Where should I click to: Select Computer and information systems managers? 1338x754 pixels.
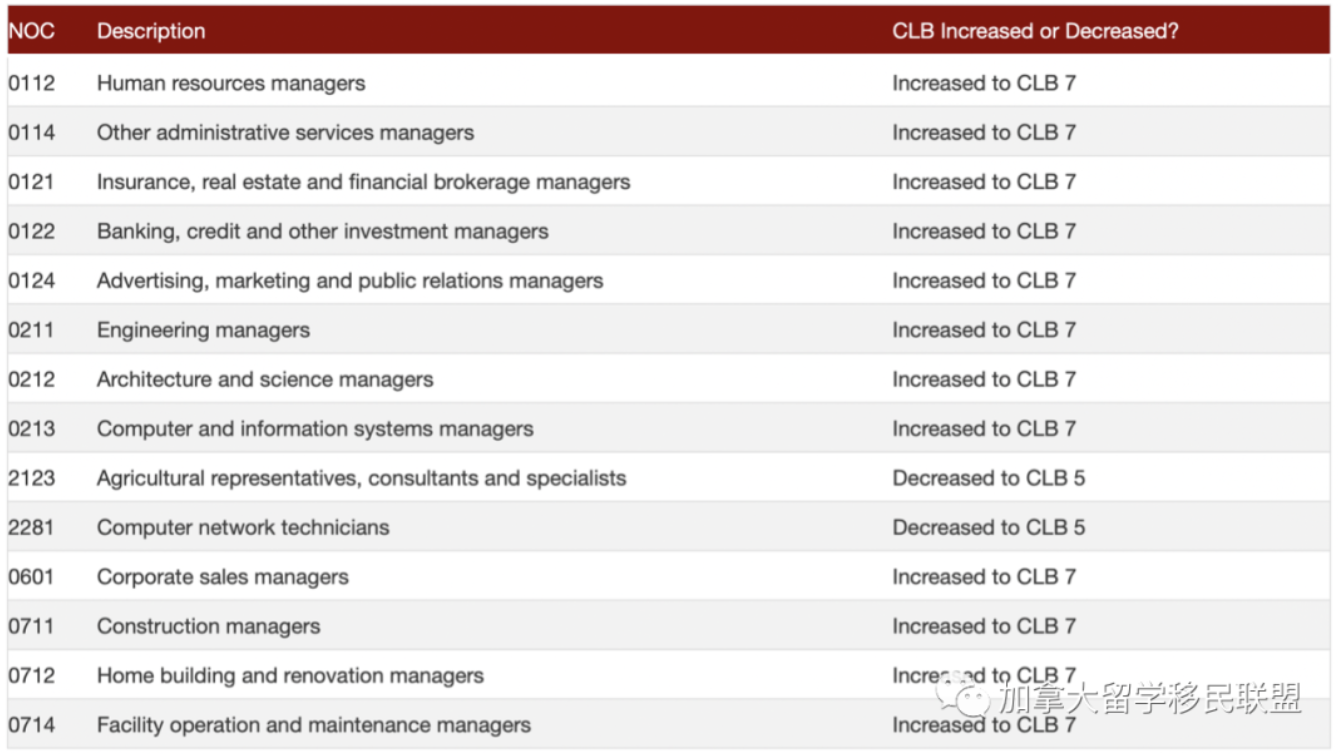[x=315, y=429]
